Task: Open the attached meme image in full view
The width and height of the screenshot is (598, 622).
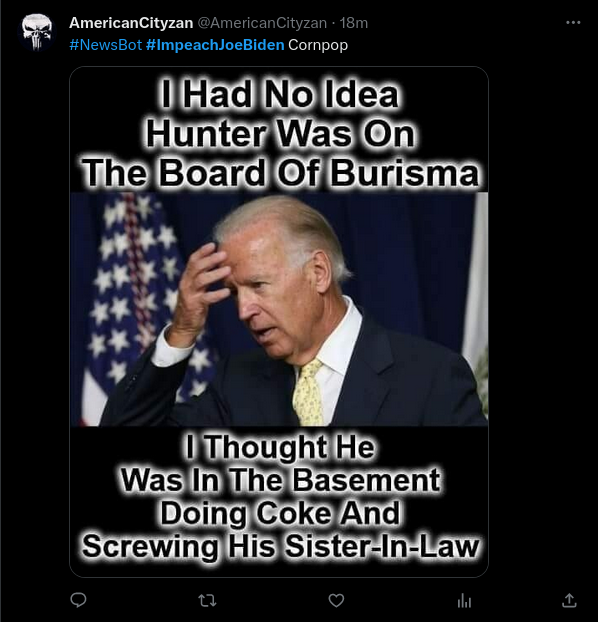Action: [279, 322]
